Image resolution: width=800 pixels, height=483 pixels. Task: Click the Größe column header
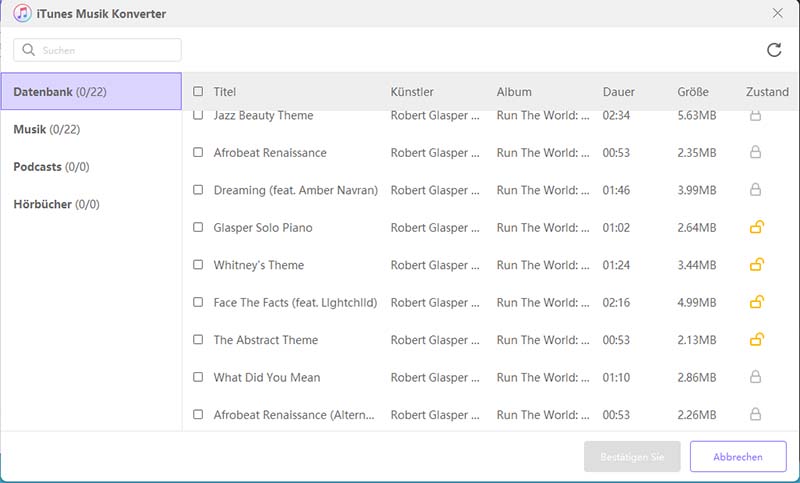(693, 92)
